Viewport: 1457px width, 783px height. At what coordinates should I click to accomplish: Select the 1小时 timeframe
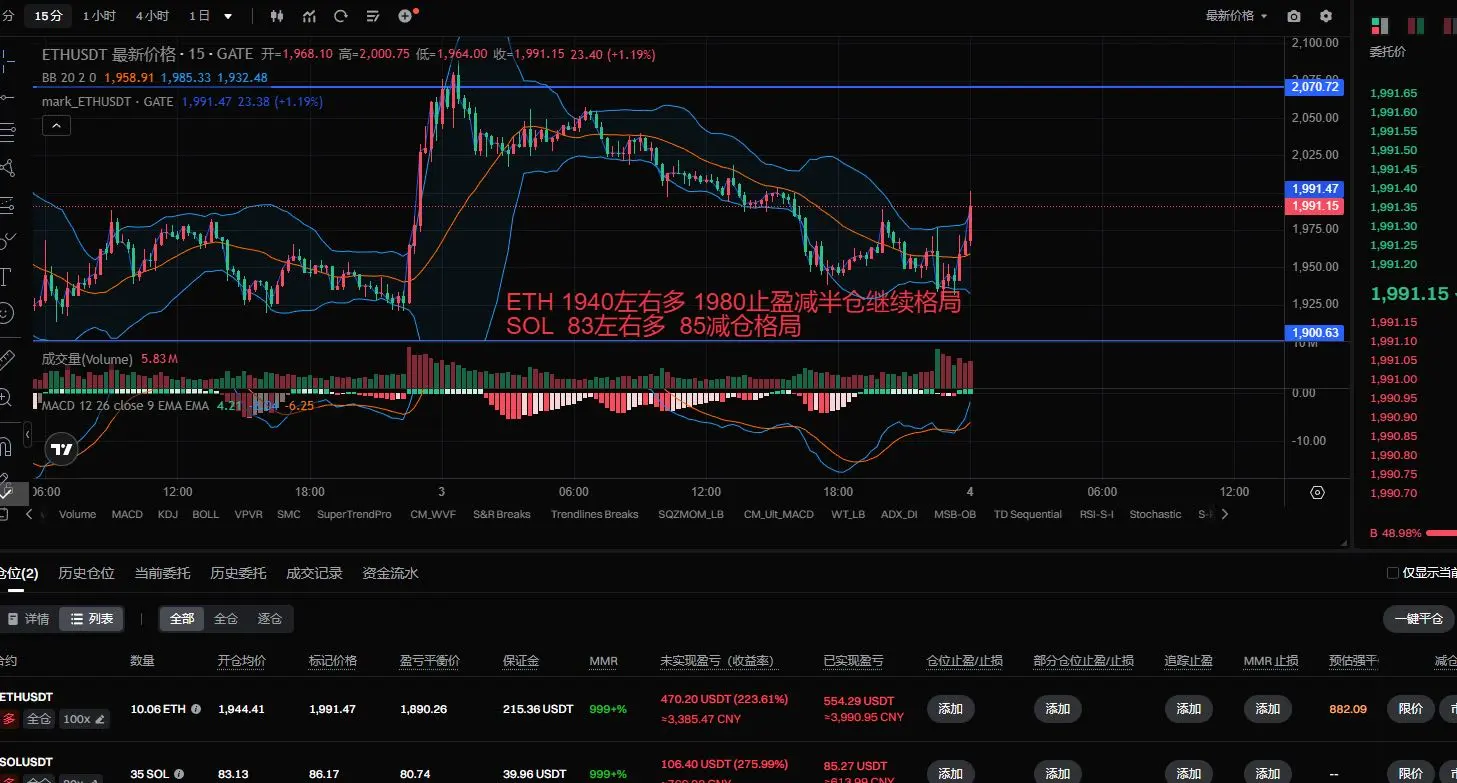pos(99,16)
